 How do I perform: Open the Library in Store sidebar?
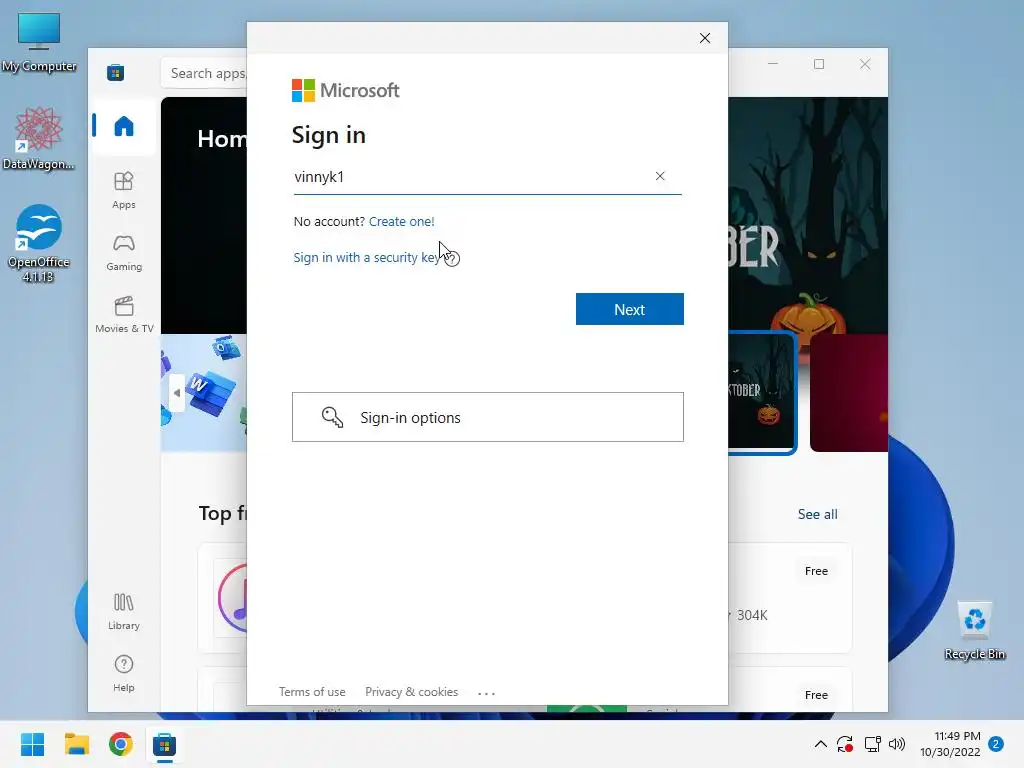[x=123, y=611]
